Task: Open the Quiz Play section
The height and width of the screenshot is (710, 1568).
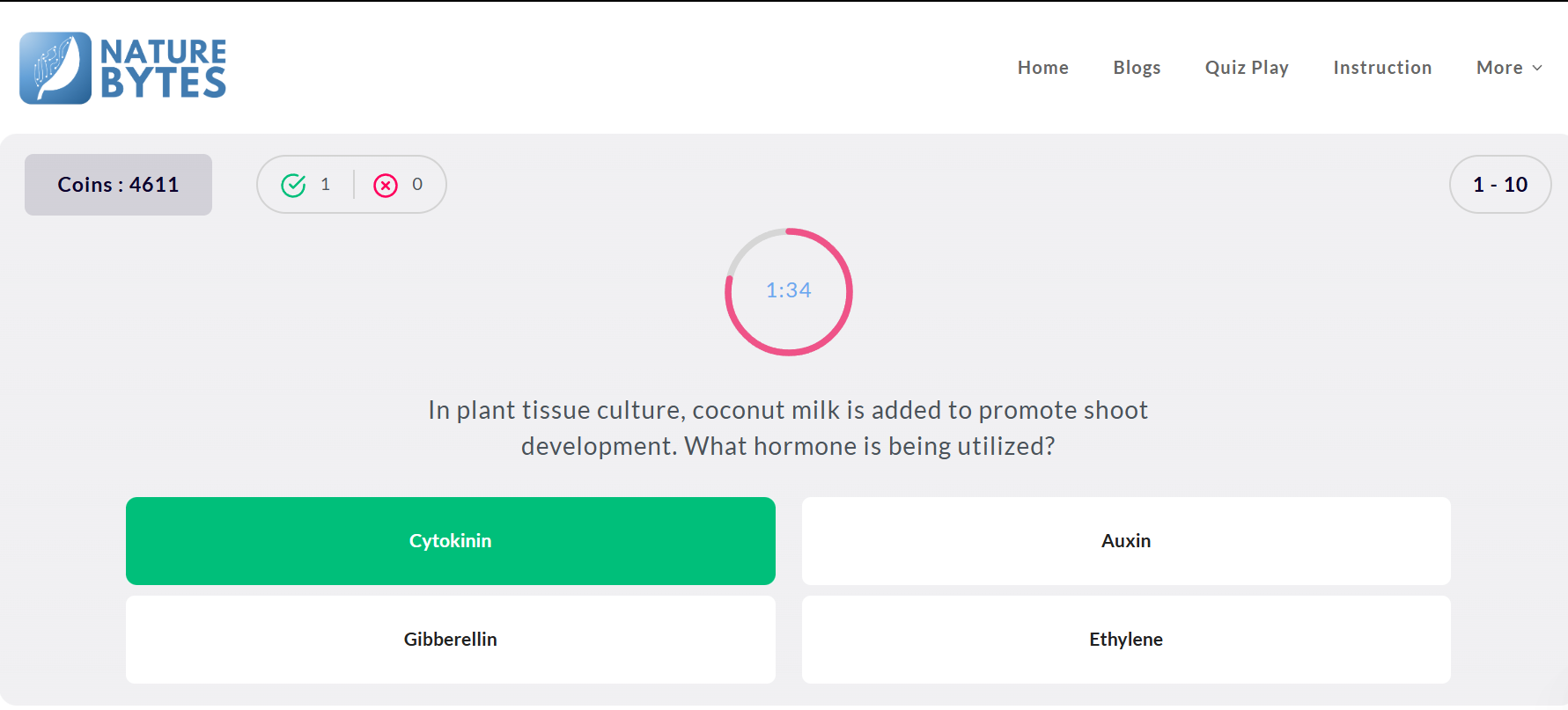Action: (1247, 68)
